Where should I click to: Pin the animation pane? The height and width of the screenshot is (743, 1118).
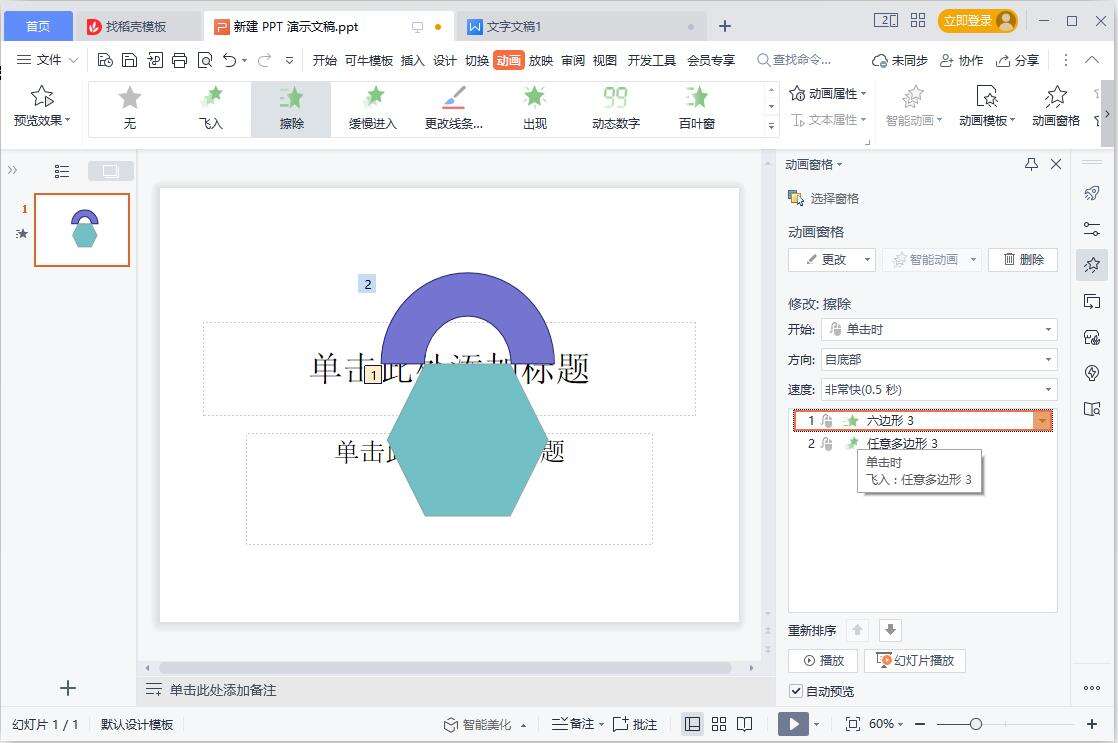click(x=1031, y=164)
